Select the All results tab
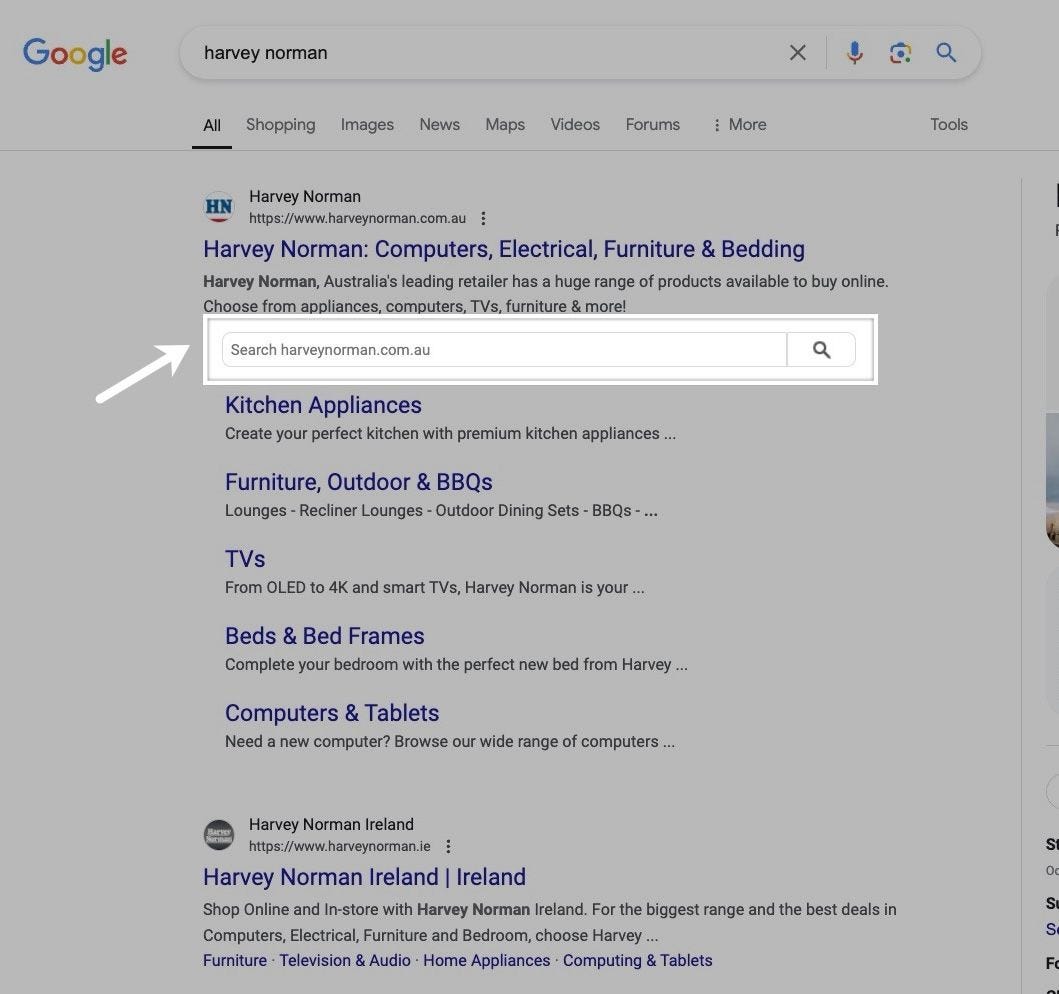The height and width of the screenshot is (994, 1059). (211, 126)
